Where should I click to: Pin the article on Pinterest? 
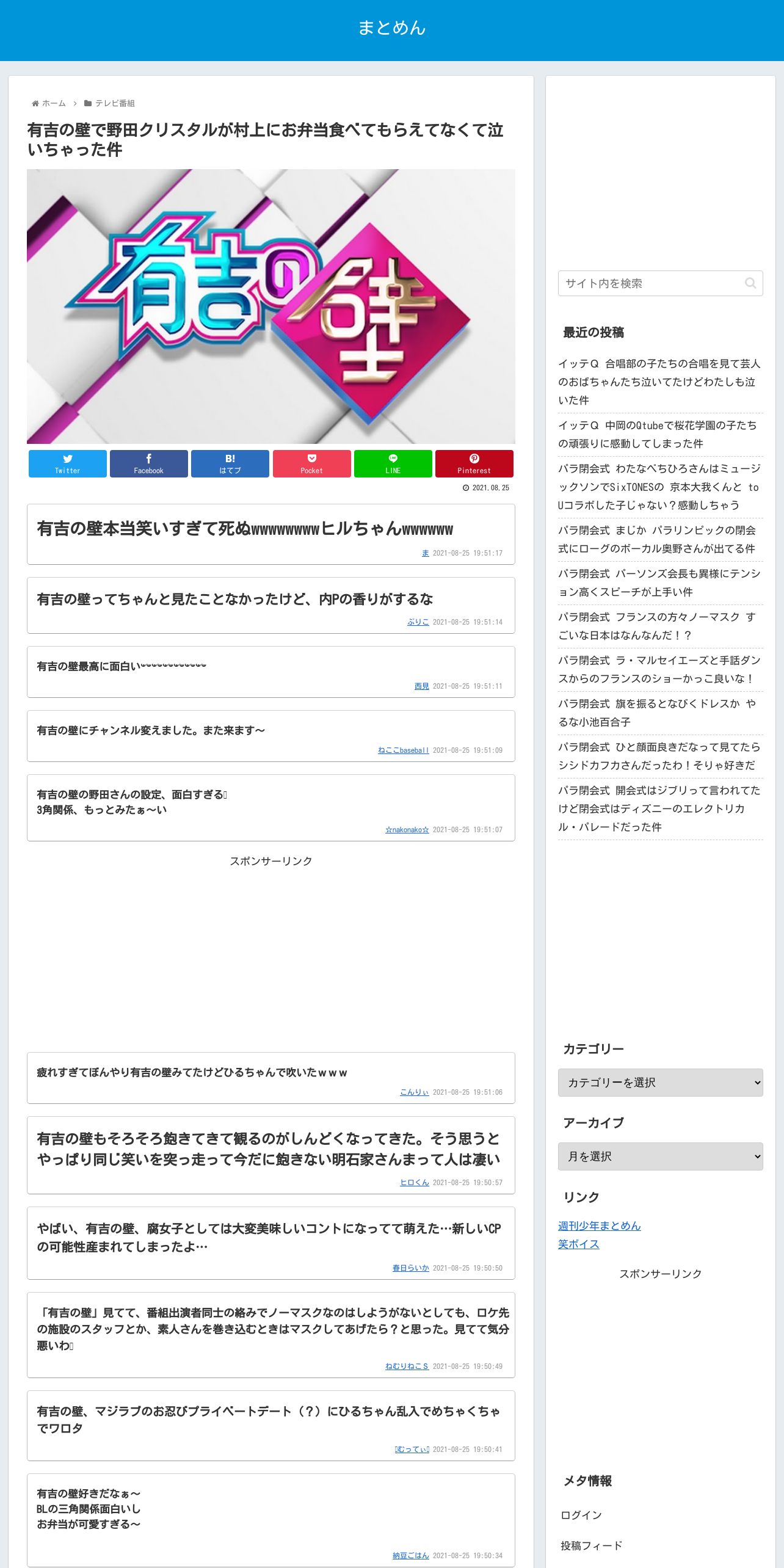pyautogui.click(x=474, y=463)
